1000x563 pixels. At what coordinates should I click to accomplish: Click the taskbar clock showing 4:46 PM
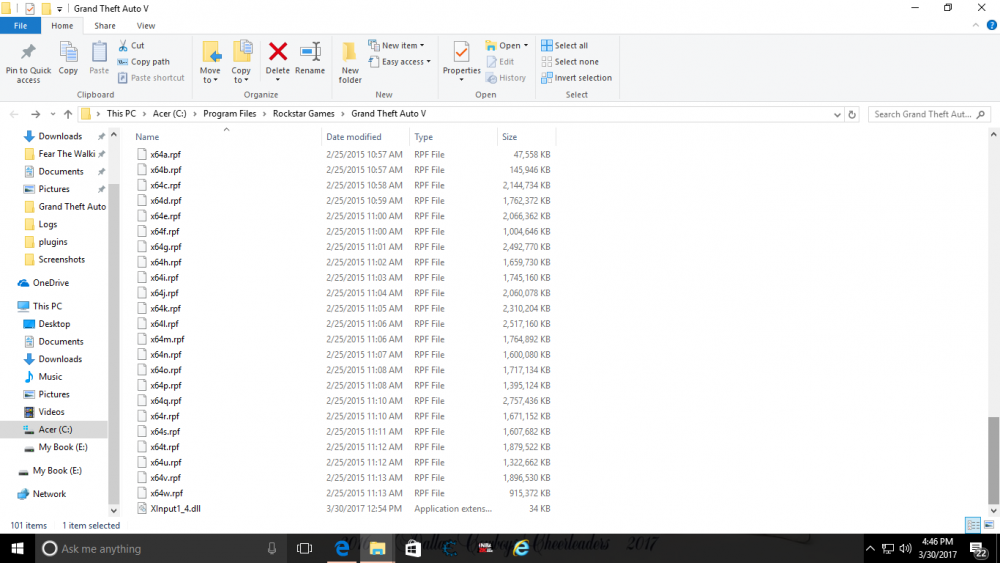click(938, 548)
